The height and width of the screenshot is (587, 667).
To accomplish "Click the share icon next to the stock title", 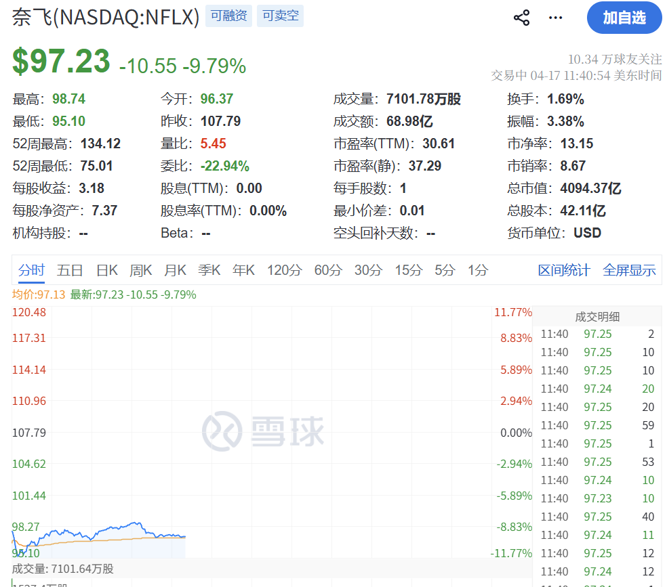I will pos(521,18).
